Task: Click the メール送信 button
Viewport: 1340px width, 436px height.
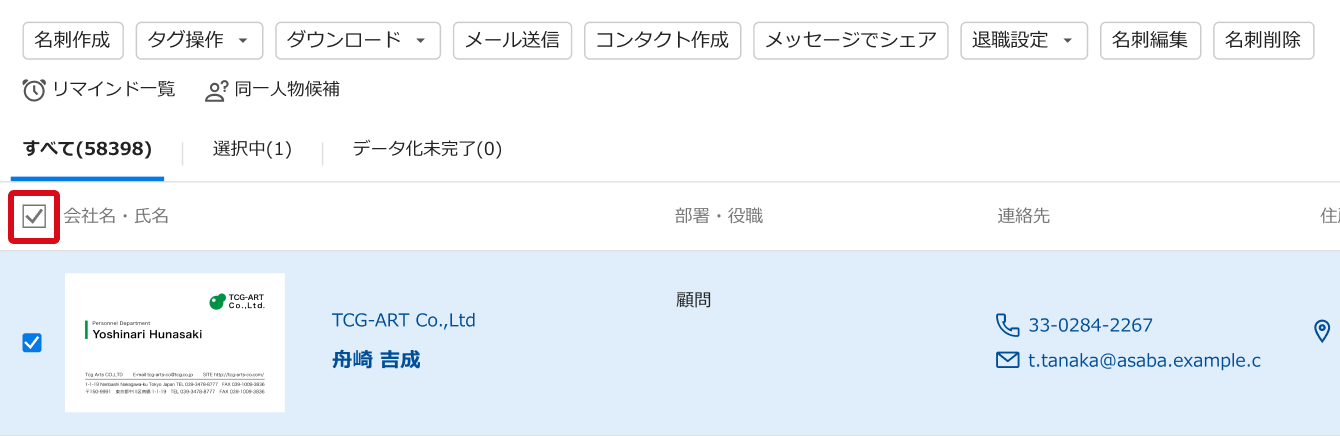Action: tap(512, 40)
